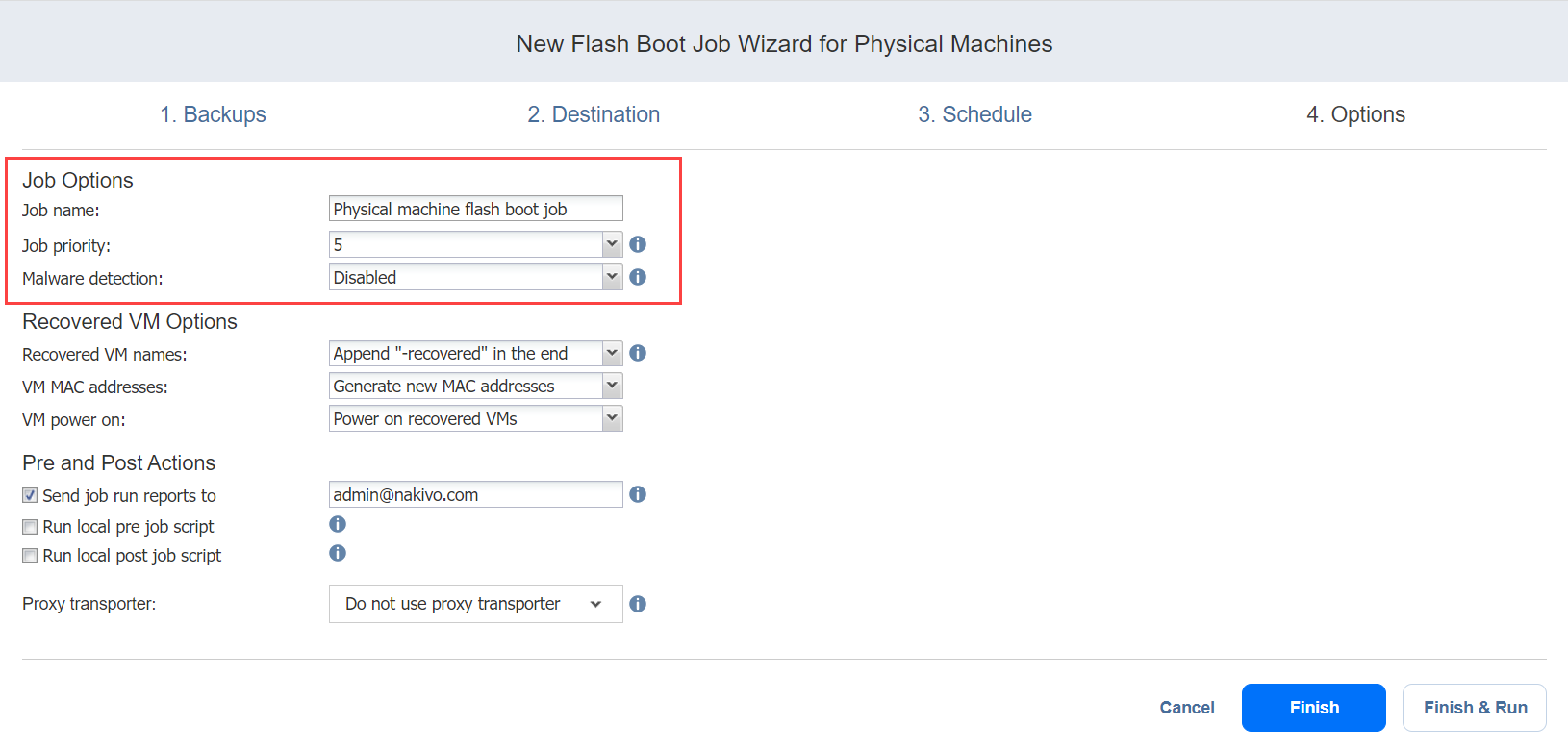Image resolution: width=1568 pixels, height=750 pixels.
Task: Enable Run local pre job script
Action: [31, 527]
